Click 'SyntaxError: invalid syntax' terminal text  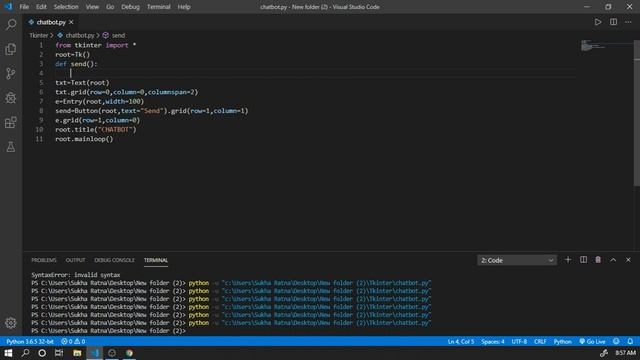click(x=76, y=275)
